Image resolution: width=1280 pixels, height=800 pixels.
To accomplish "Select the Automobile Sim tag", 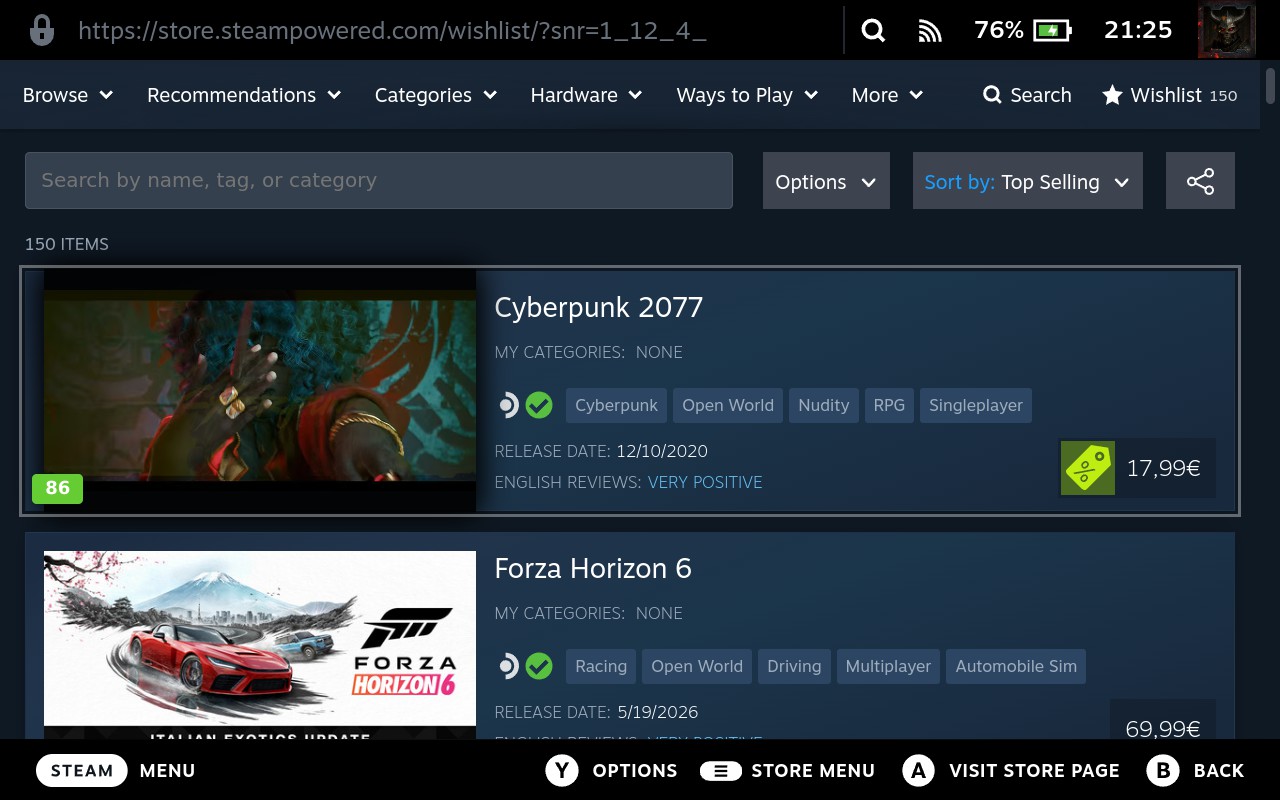I will [x=1016, y=666].
